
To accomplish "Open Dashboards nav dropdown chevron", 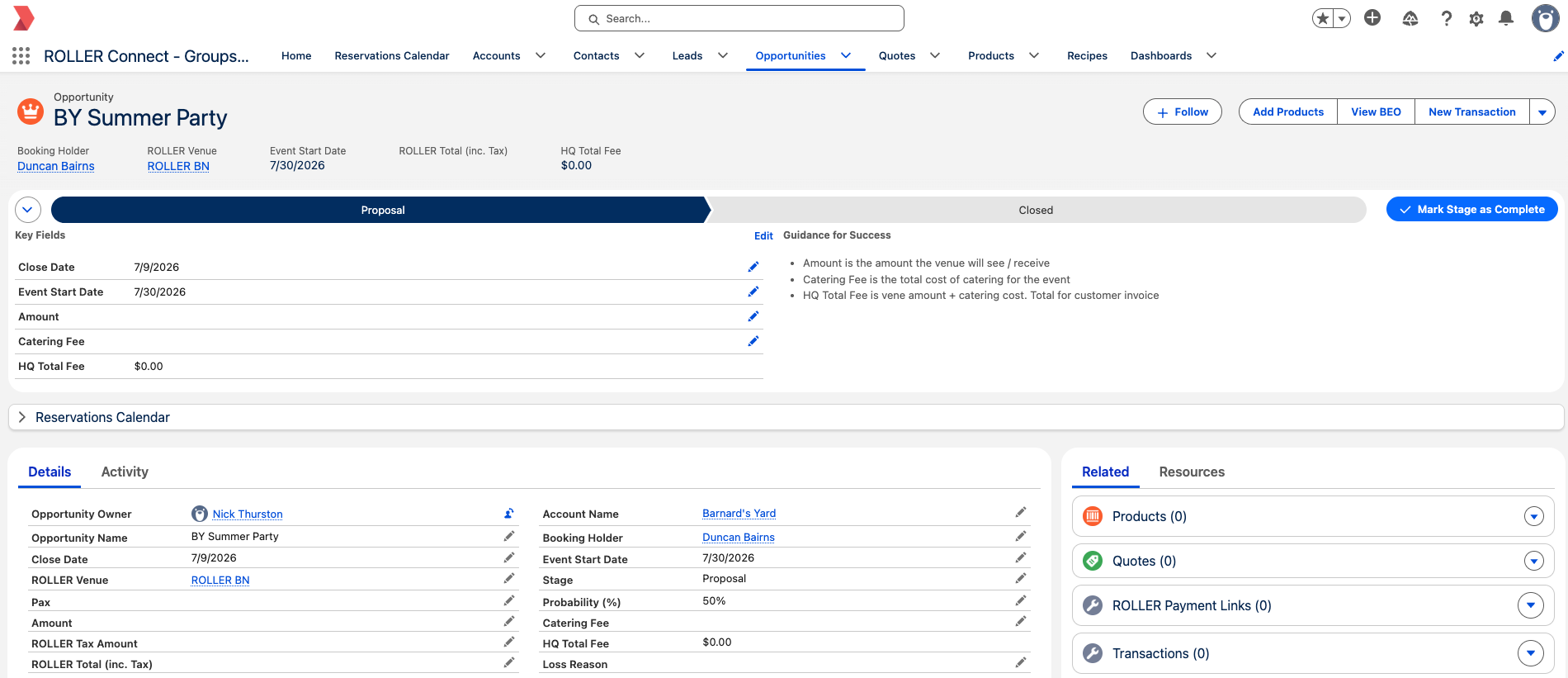I will [x=1211, y=56].
